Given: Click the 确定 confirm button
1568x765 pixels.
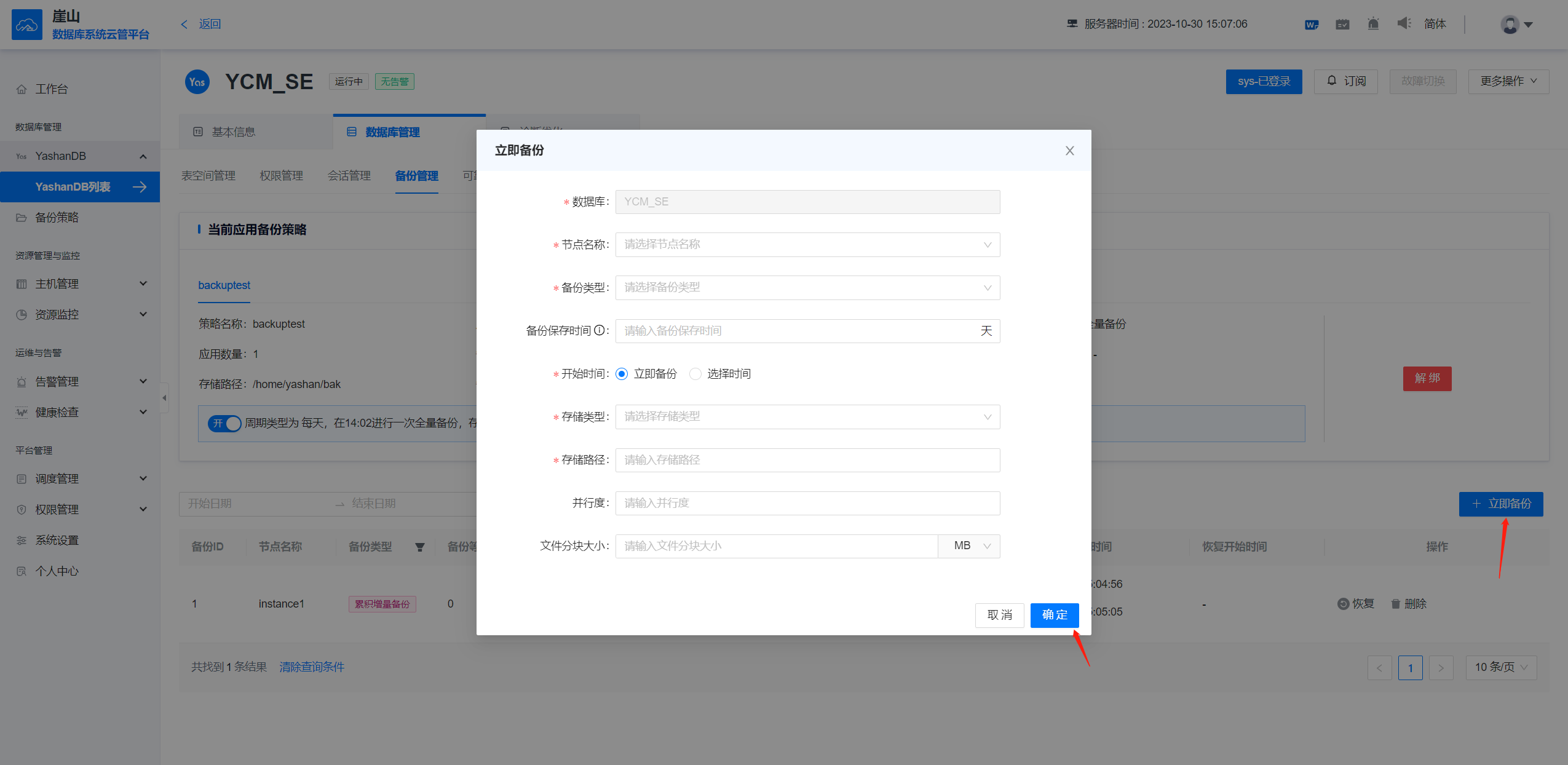Looking at the screenshot, I should (x=1054, y=615).
